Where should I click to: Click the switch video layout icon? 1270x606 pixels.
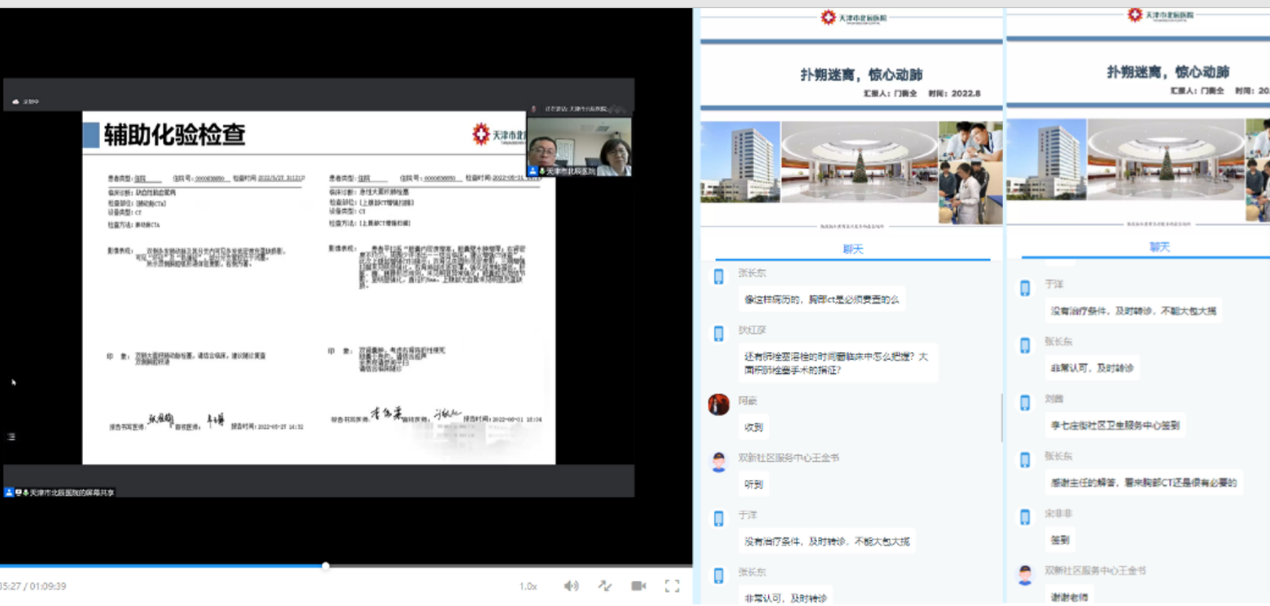pyautogui.click(x=605, y=586)
